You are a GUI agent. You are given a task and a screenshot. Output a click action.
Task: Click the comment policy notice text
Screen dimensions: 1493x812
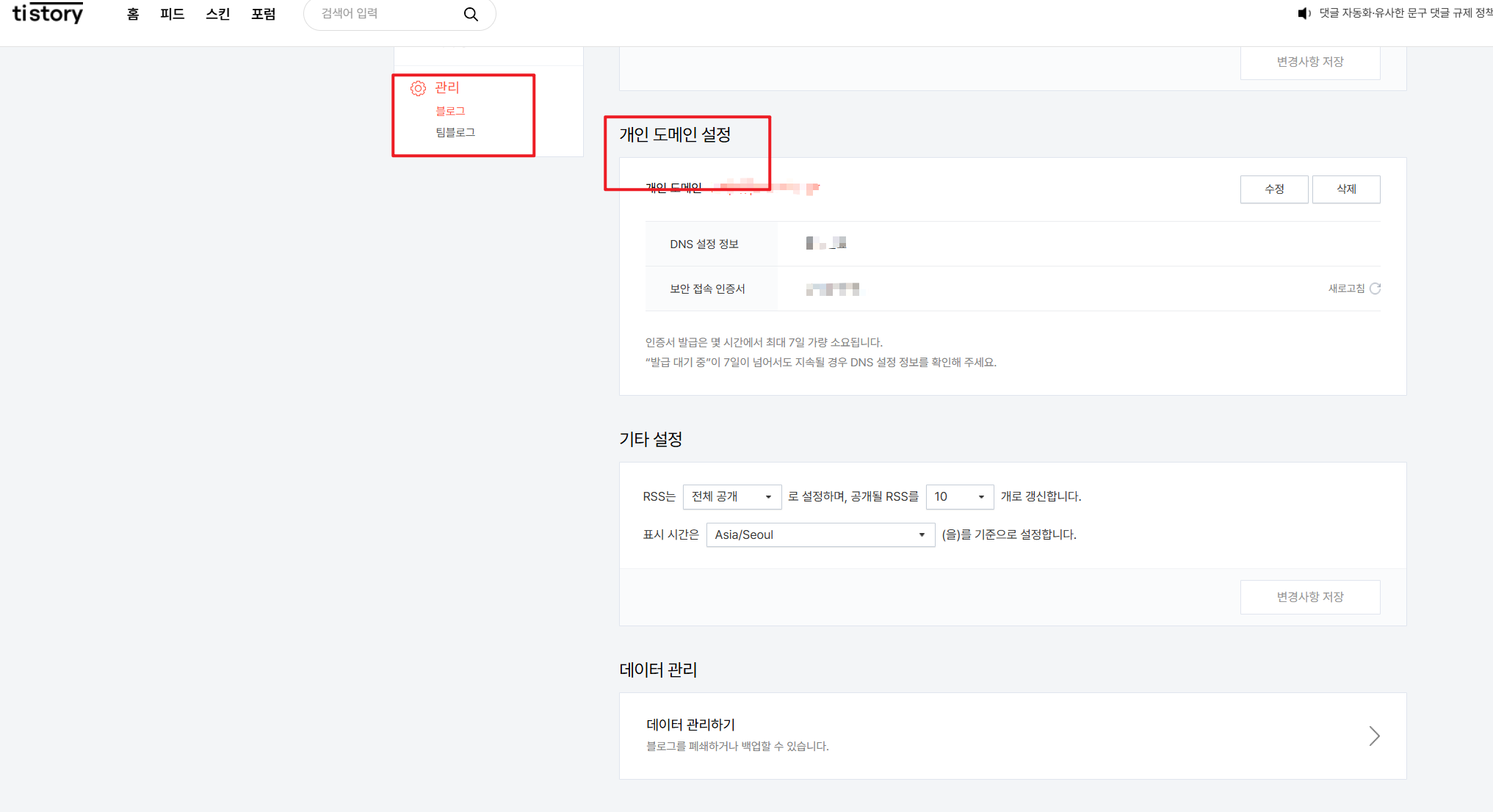click(x=1404, y=13)
